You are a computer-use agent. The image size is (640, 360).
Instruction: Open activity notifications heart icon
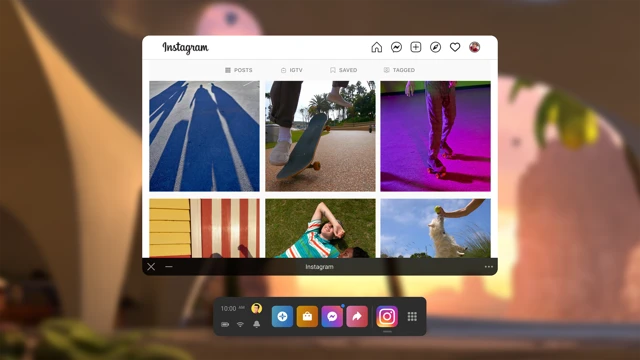(x=455, y=47)
